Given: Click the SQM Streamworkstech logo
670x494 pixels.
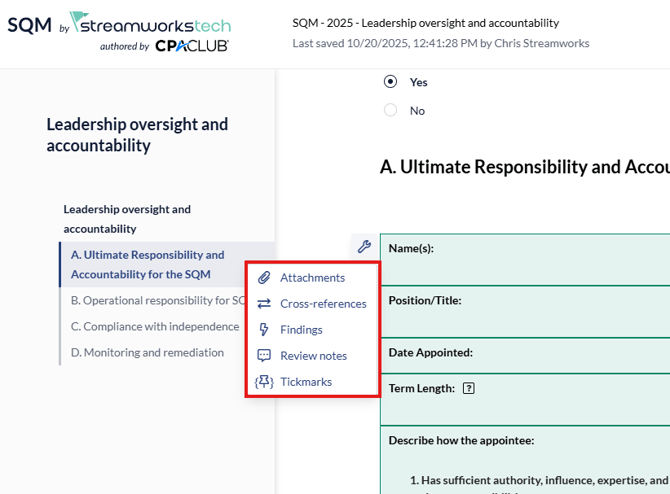Looking at the screenshot, I should coord(118,33).
